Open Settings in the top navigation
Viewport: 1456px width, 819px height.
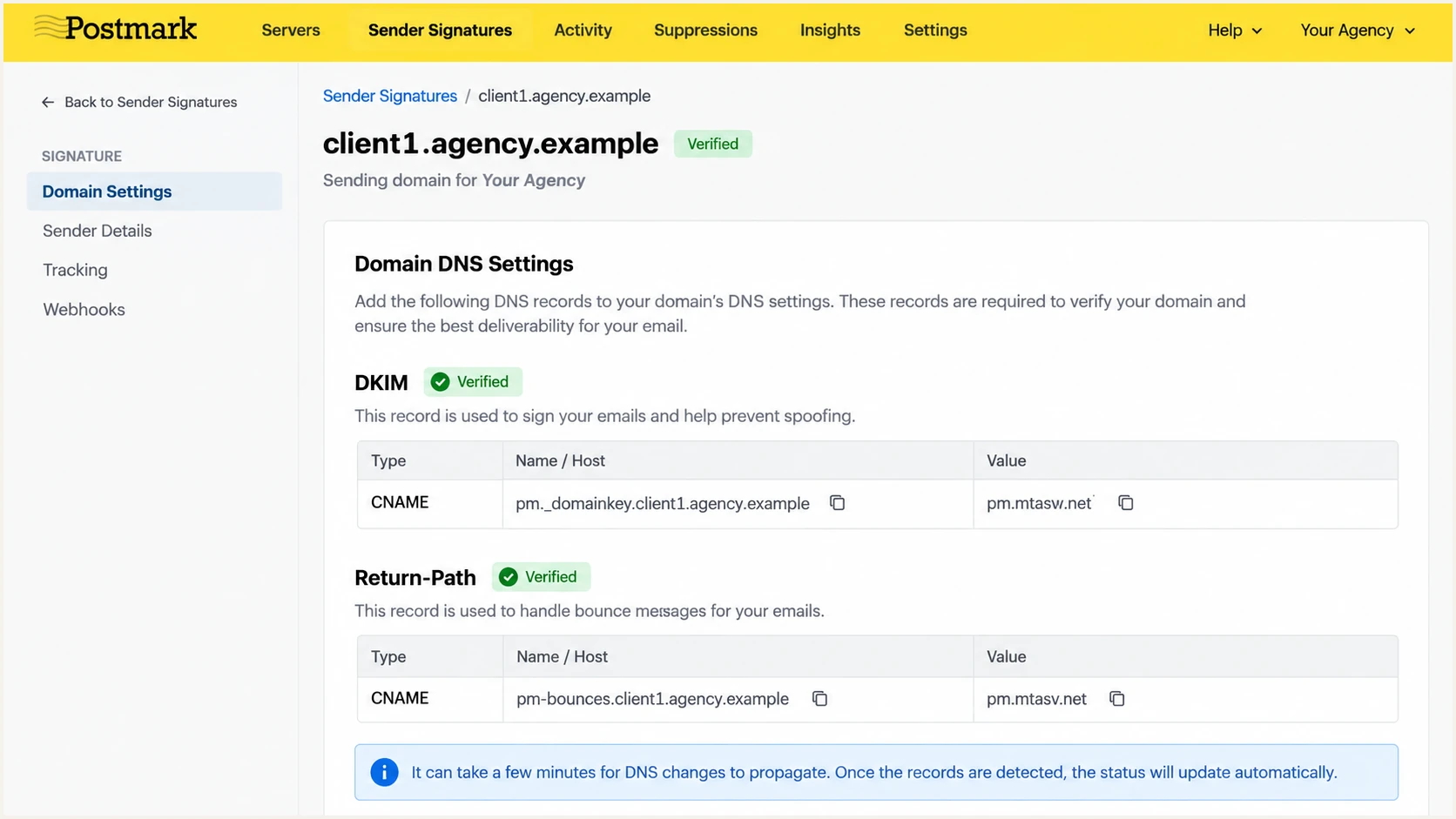point(935,30)
